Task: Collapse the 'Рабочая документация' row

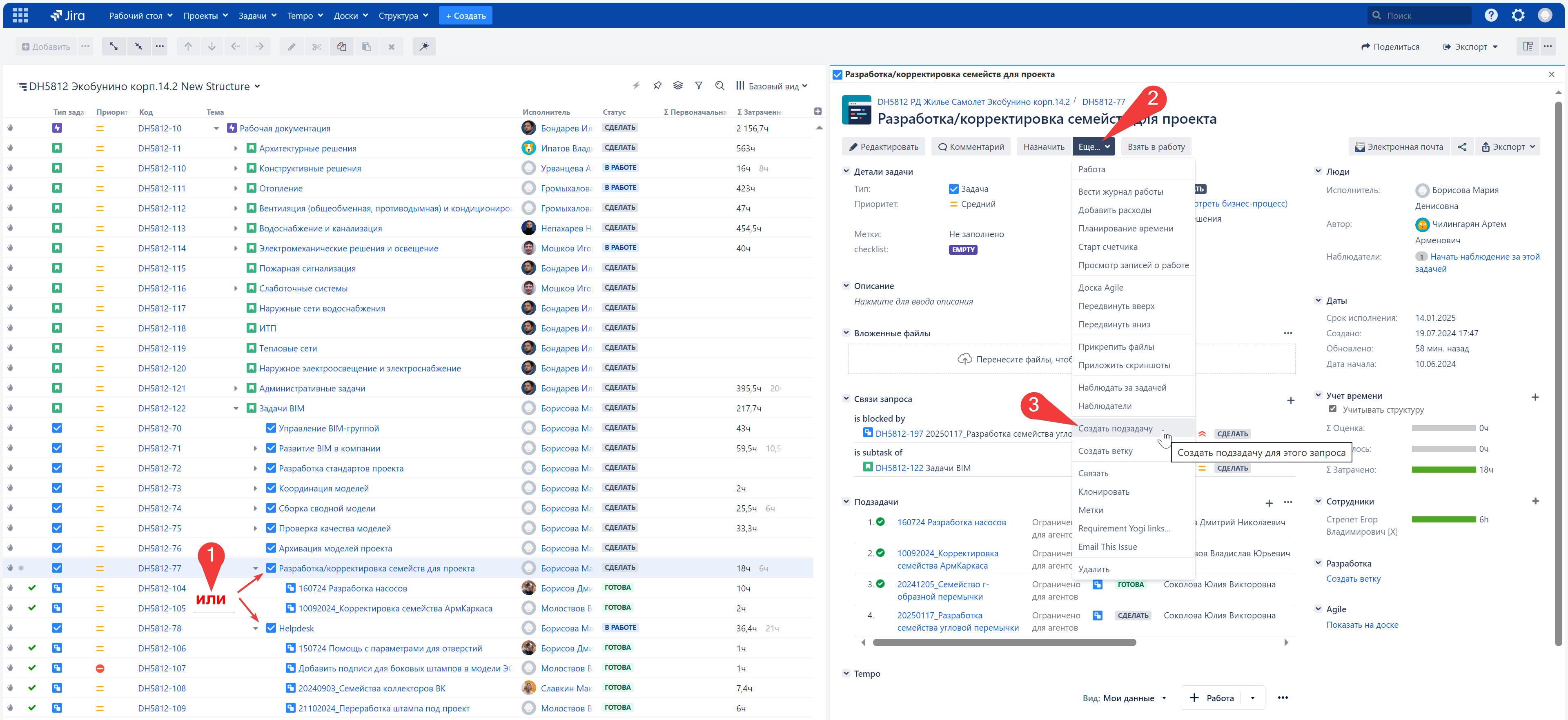Action: click(x=216, y=129)
